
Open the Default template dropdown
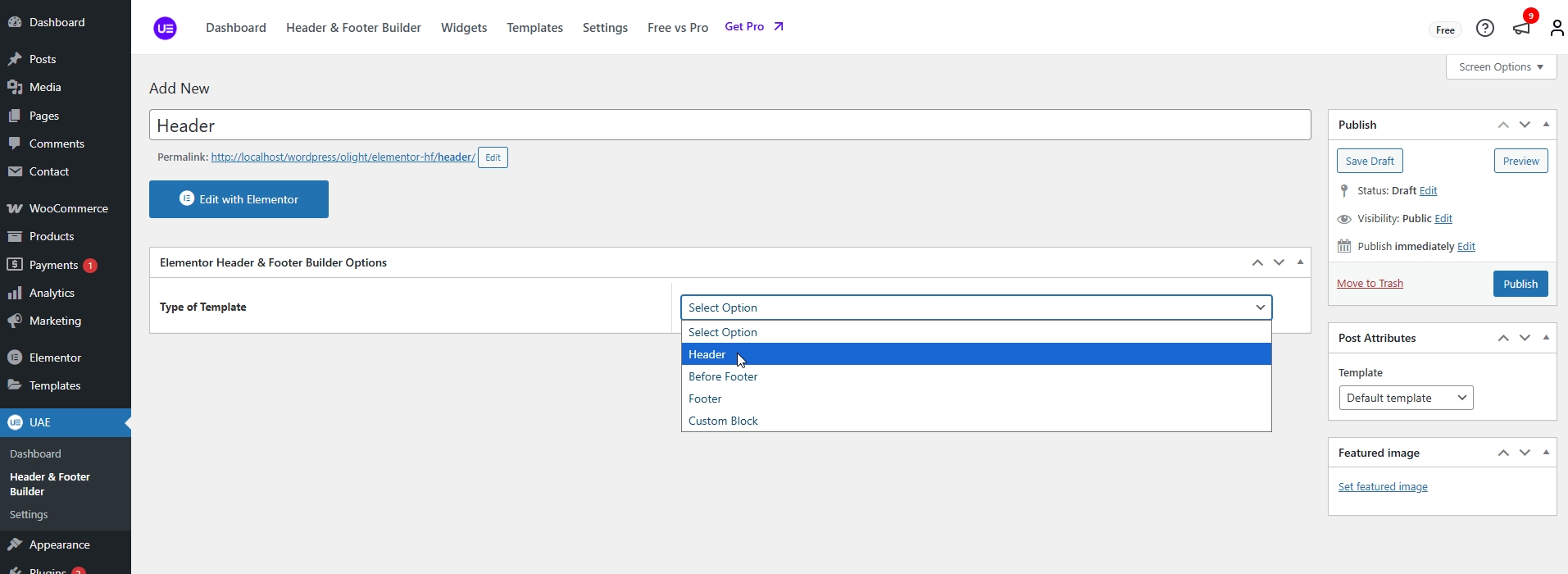(1405, 398)
